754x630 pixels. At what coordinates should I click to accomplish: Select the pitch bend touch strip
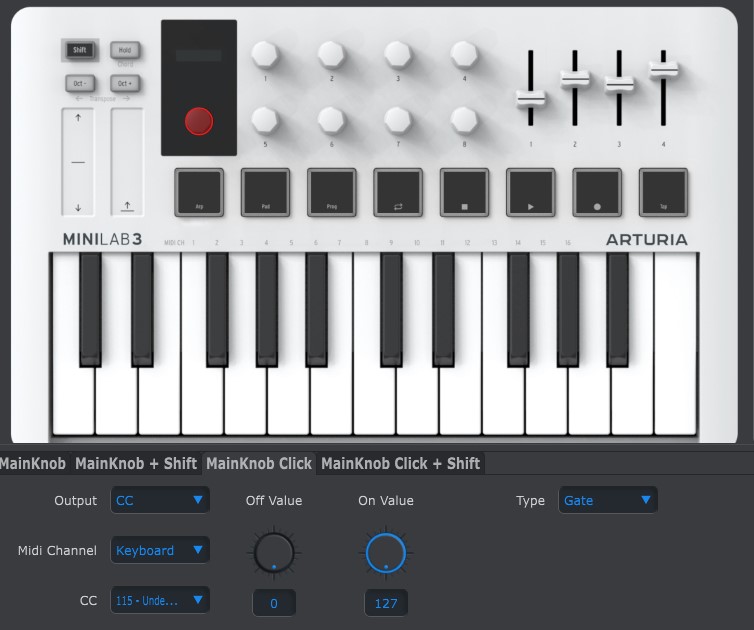coord(78,162)
